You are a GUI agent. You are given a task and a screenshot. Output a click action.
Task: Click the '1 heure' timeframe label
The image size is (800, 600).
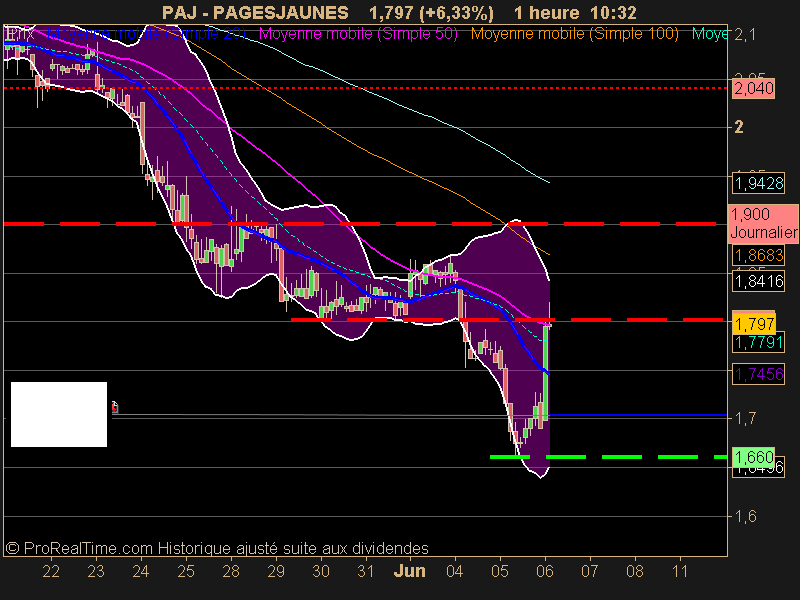546,13
